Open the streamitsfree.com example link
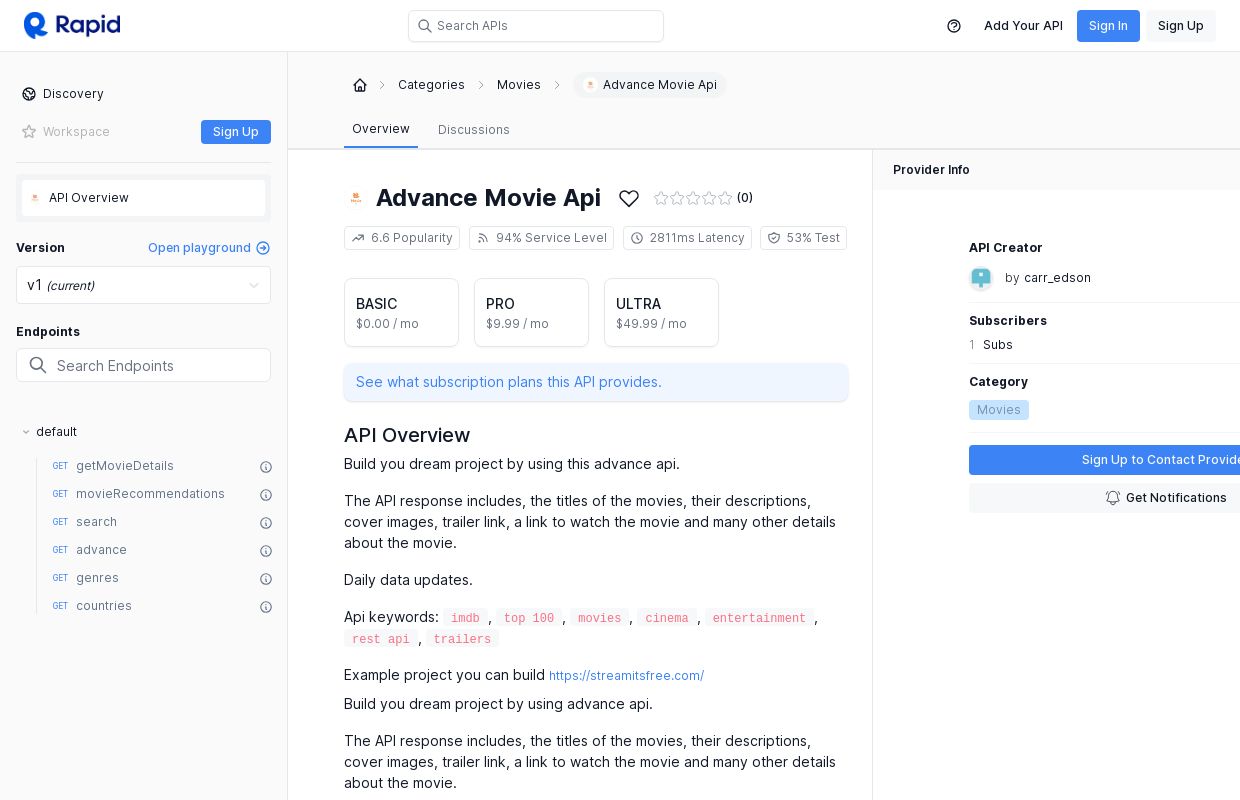The height and width of the screenshot is (800, 1240). (x=626, y=676)
